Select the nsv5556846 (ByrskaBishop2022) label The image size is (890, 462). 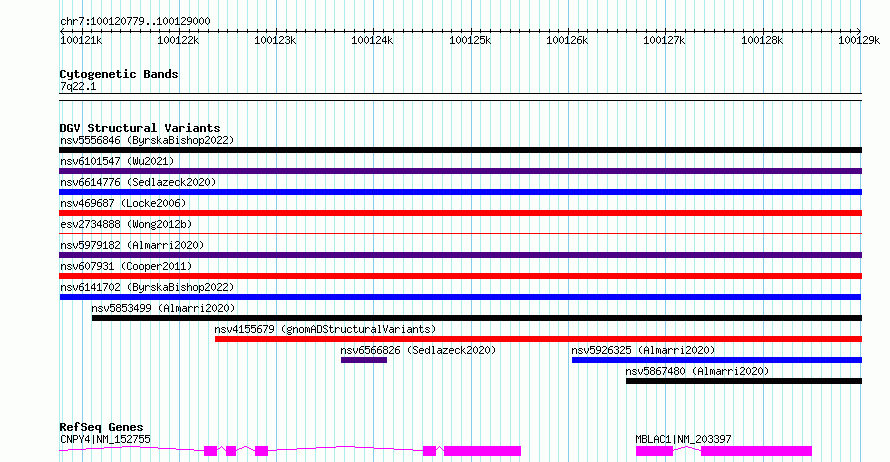[x=147, y=140]
